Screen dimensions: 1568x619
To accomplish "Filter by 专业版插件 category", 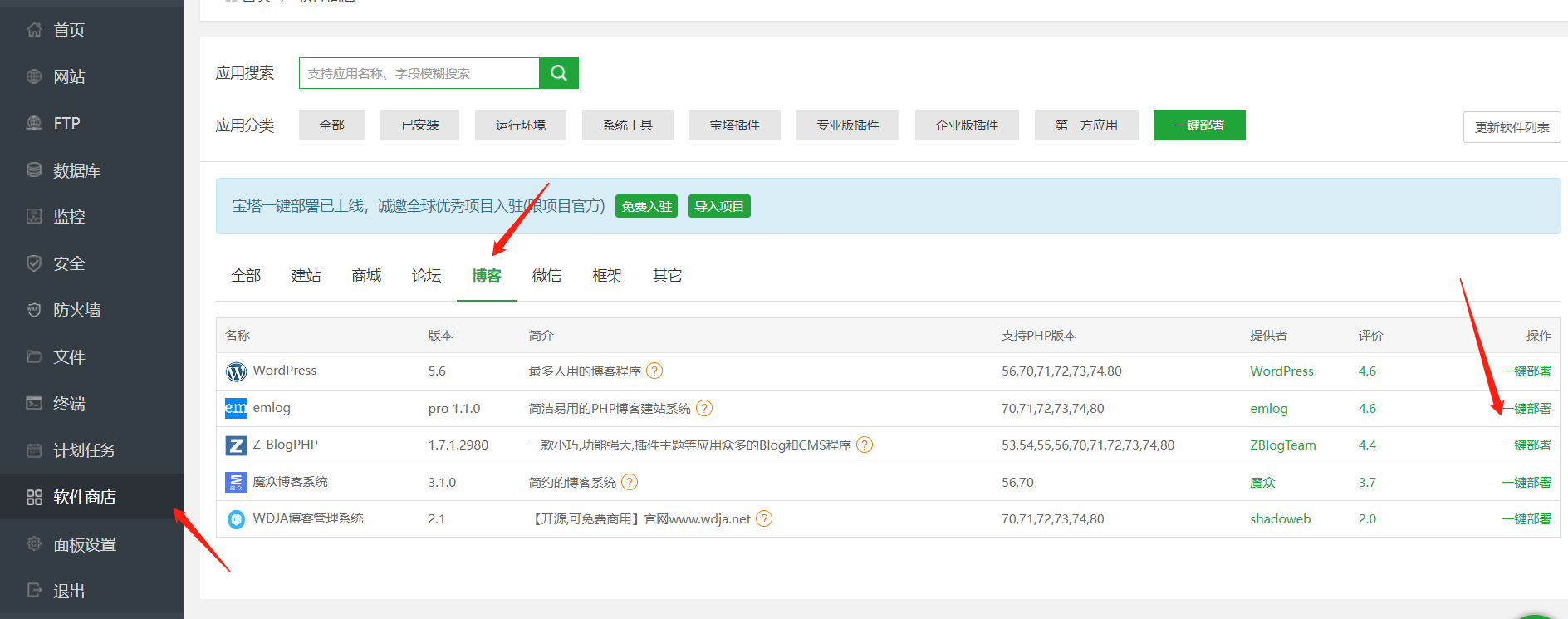I will 847,125.
